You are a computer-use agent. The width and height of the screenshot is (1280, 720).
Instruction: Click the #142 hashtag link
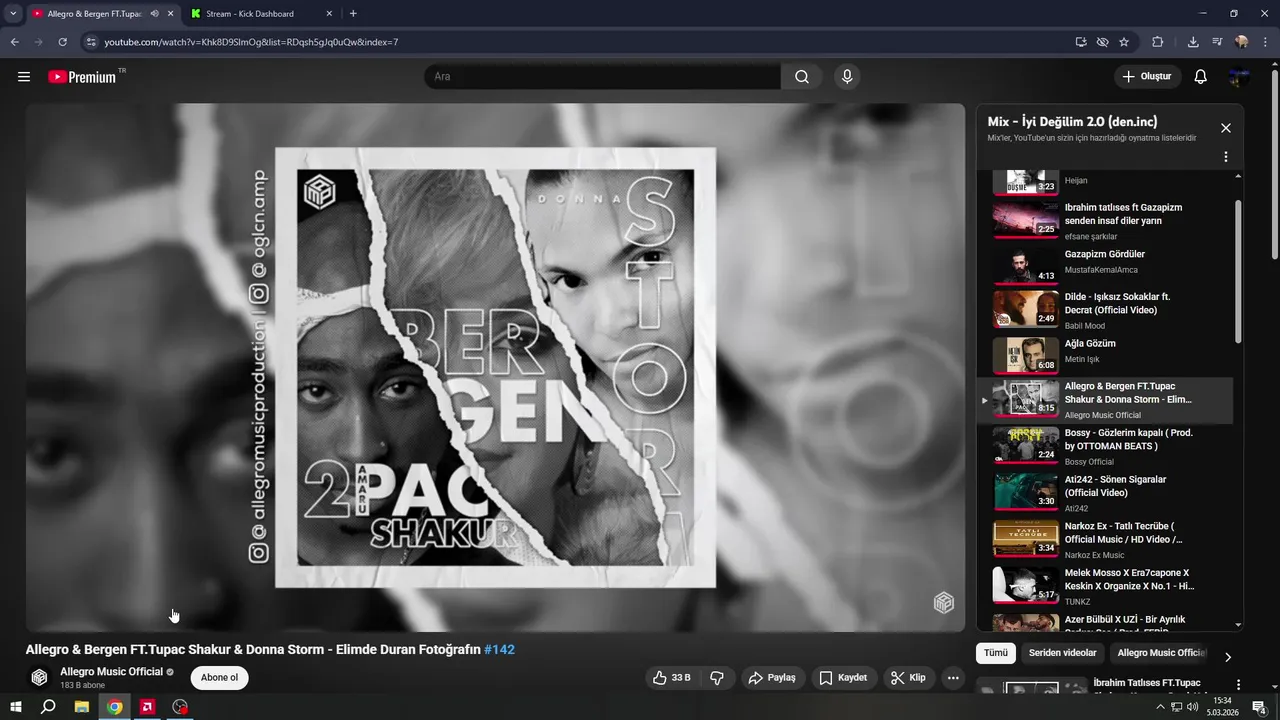[x=499, y=650]
